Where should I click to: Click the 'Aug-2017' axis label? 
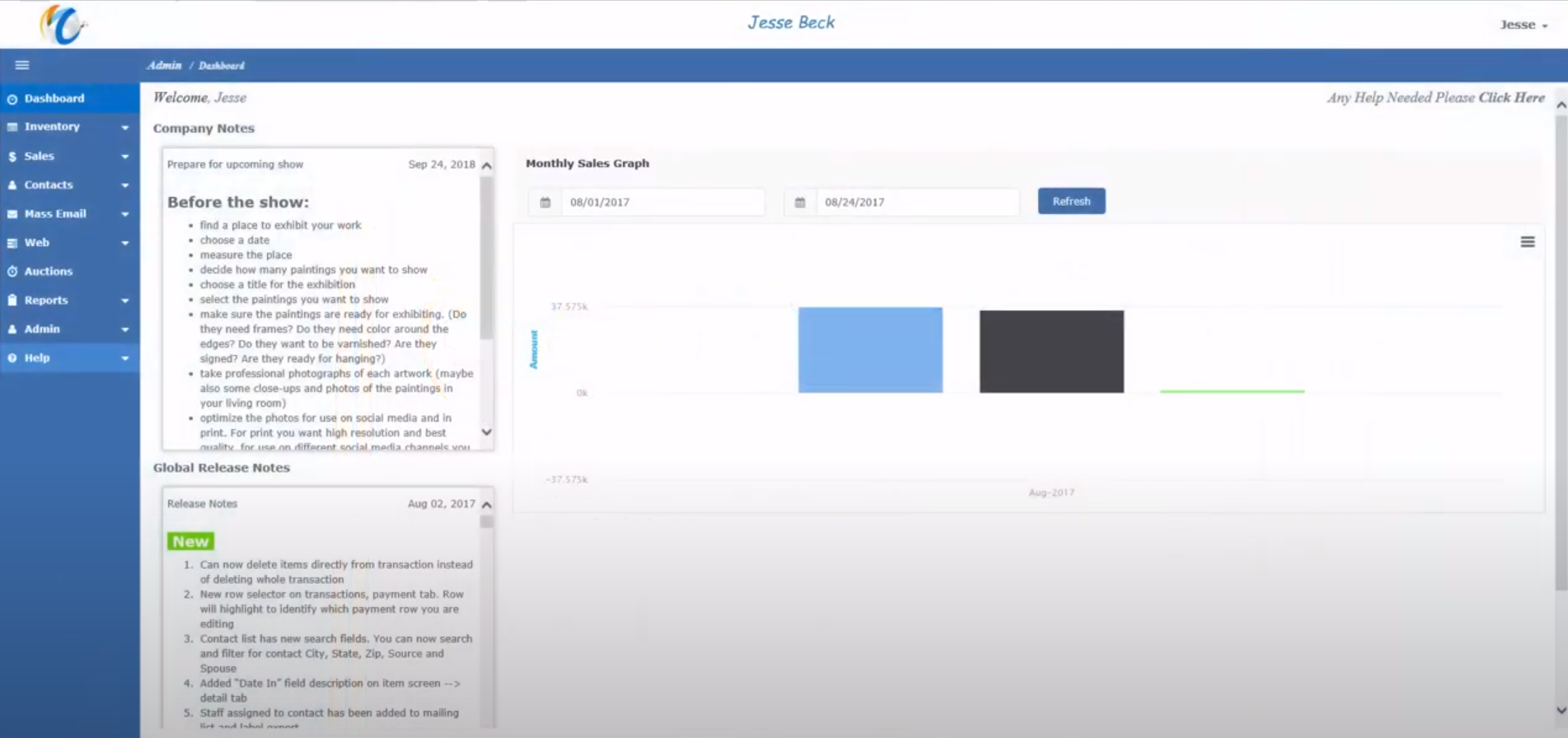(1051, 493)
